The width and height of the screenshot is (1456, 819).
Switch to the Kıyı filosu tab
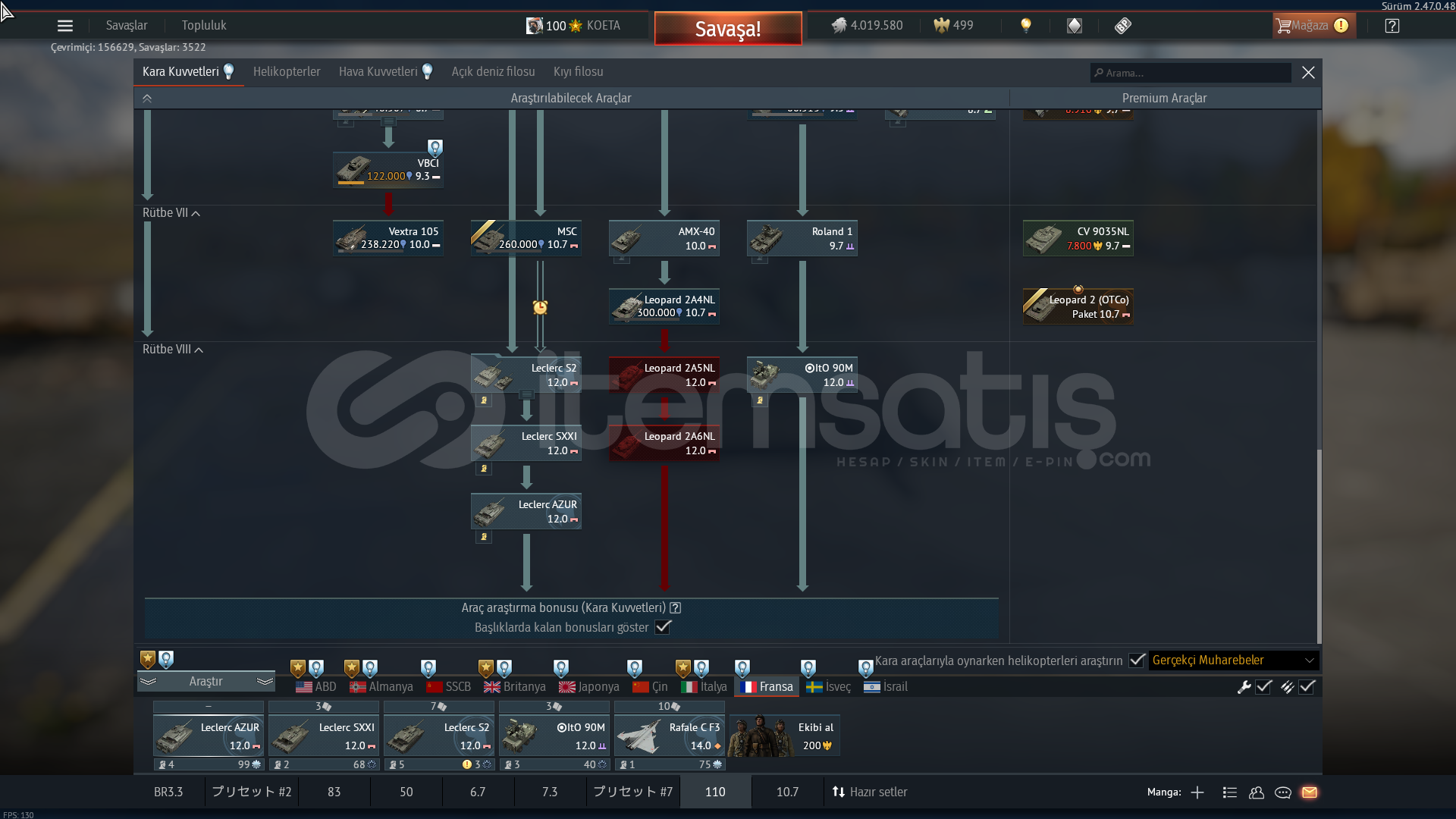579,72
